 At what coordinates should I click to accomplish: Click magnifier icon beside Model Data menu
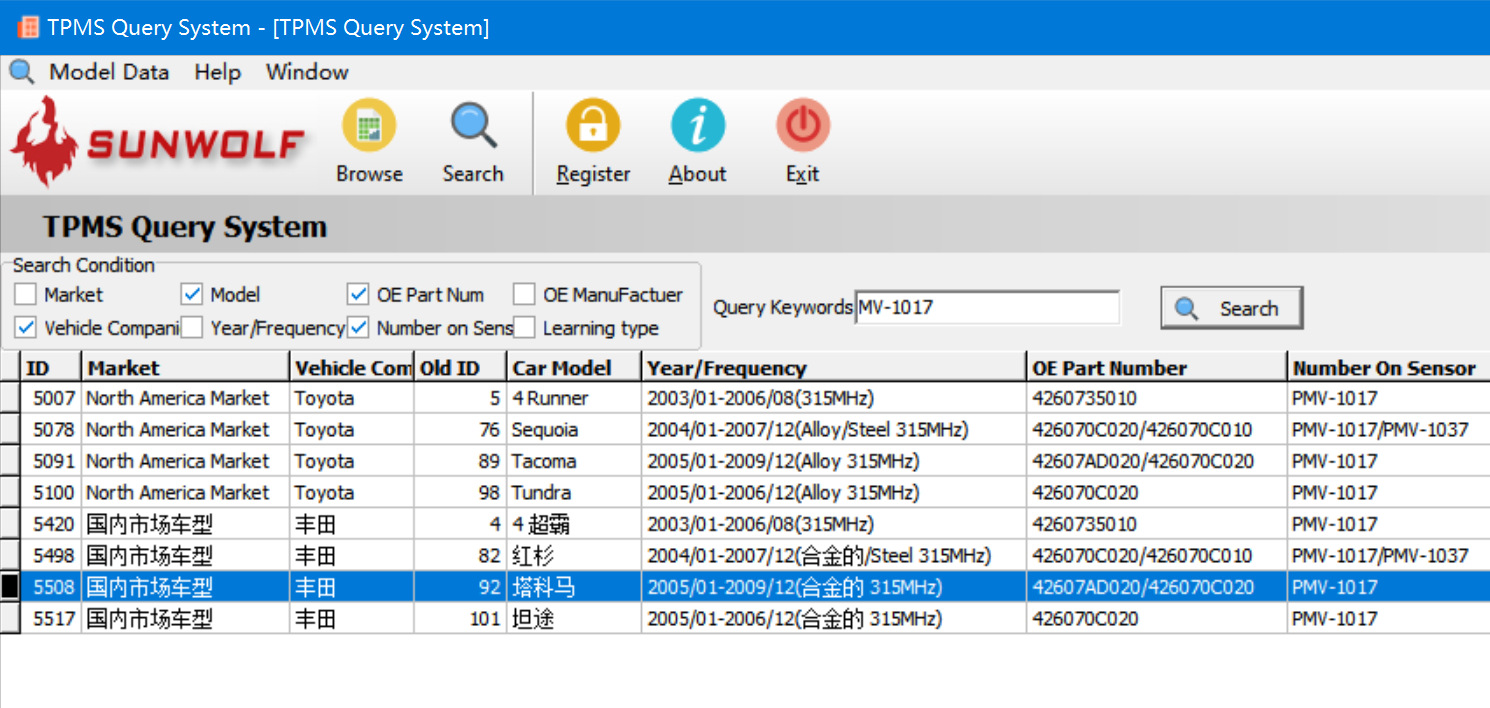coord(21,72)
